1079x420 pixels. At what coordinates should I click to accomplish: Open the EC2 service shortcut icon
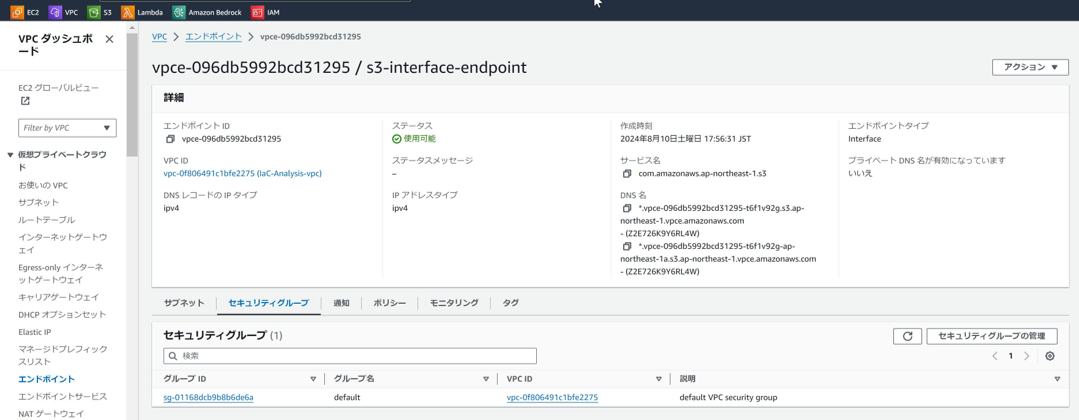[18, 12]
